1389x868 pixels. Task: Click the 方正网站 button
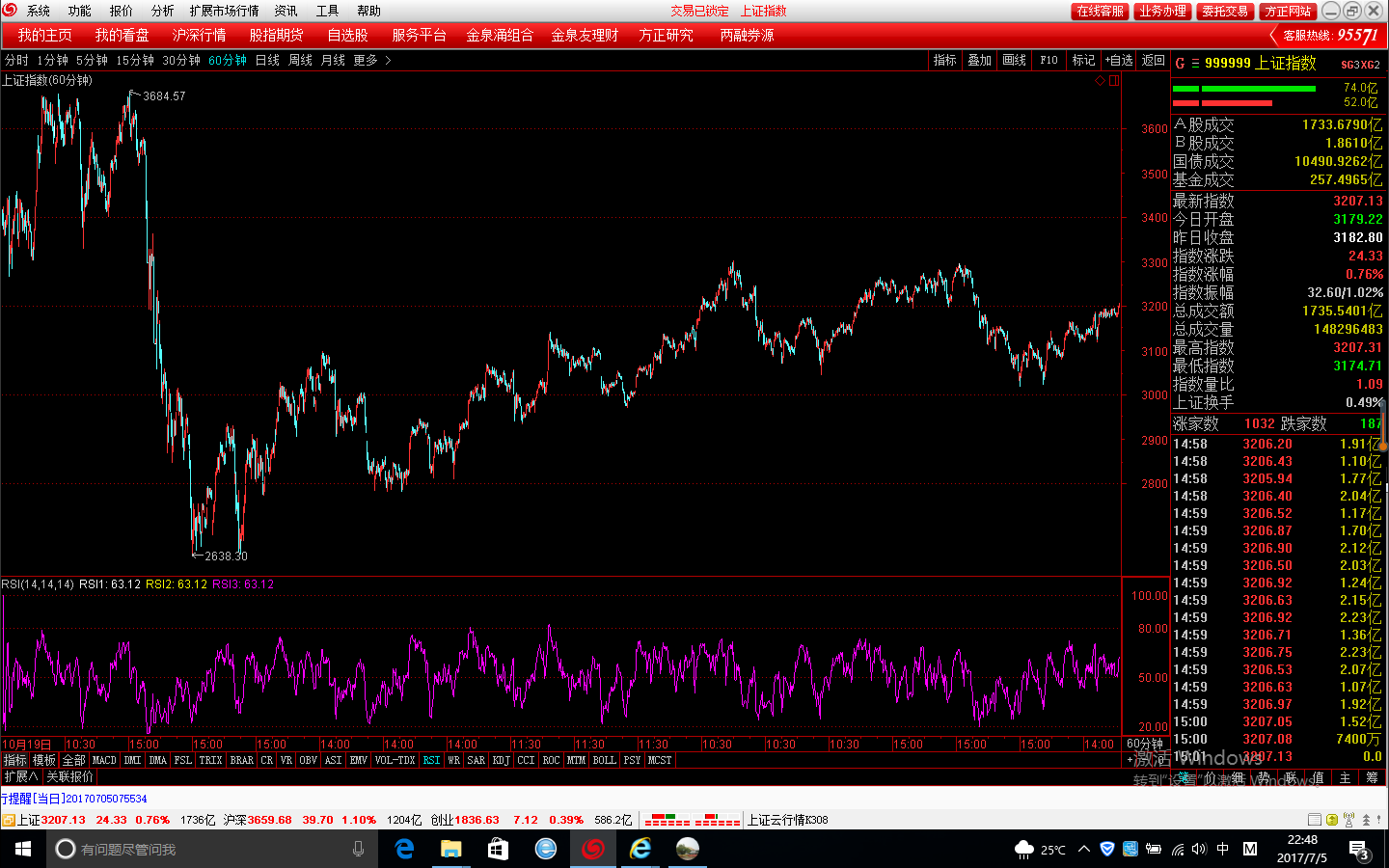(x=1288, y=11)
